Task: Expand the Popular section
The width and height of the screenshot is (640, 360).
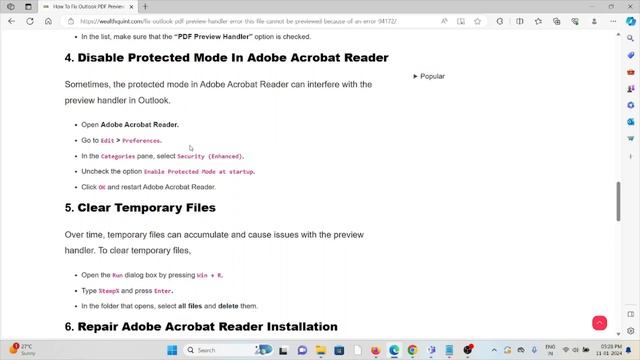Action: pyautogui.click(x=429, y=76)
